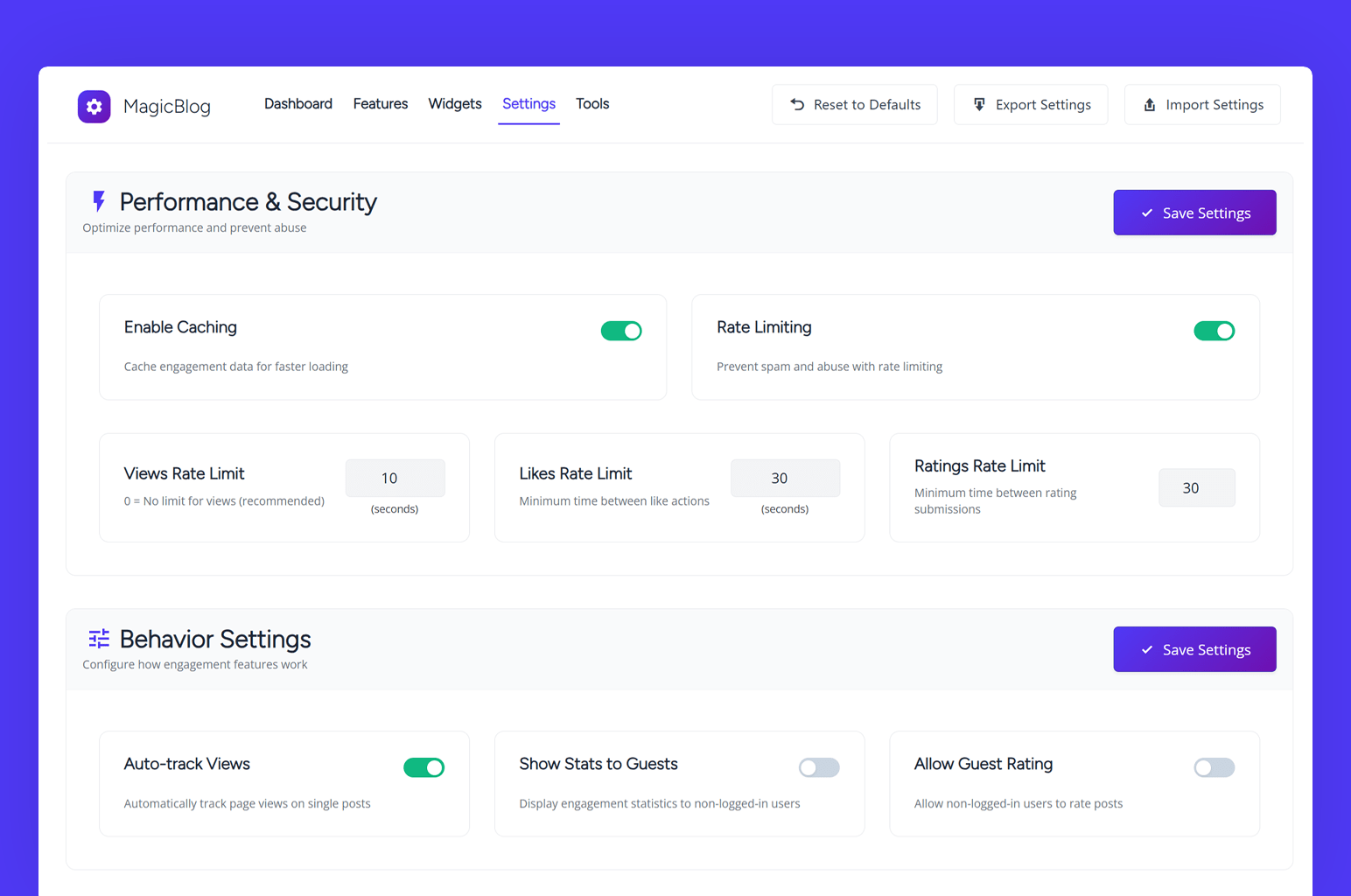Click the MagicBlog brand name

pos(167,107)
